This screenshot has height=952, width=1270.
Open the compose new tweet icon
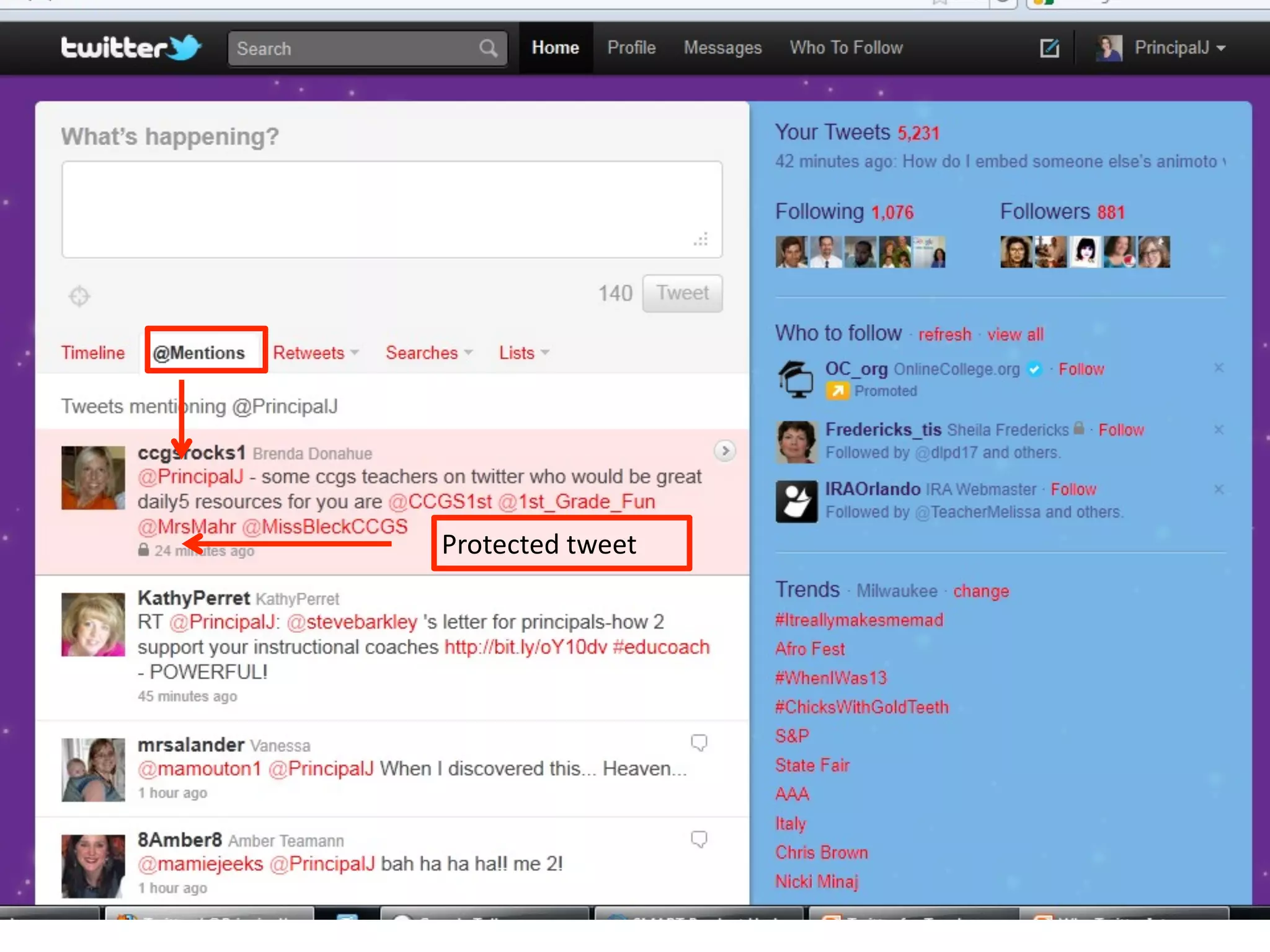tap(1049, 48)
